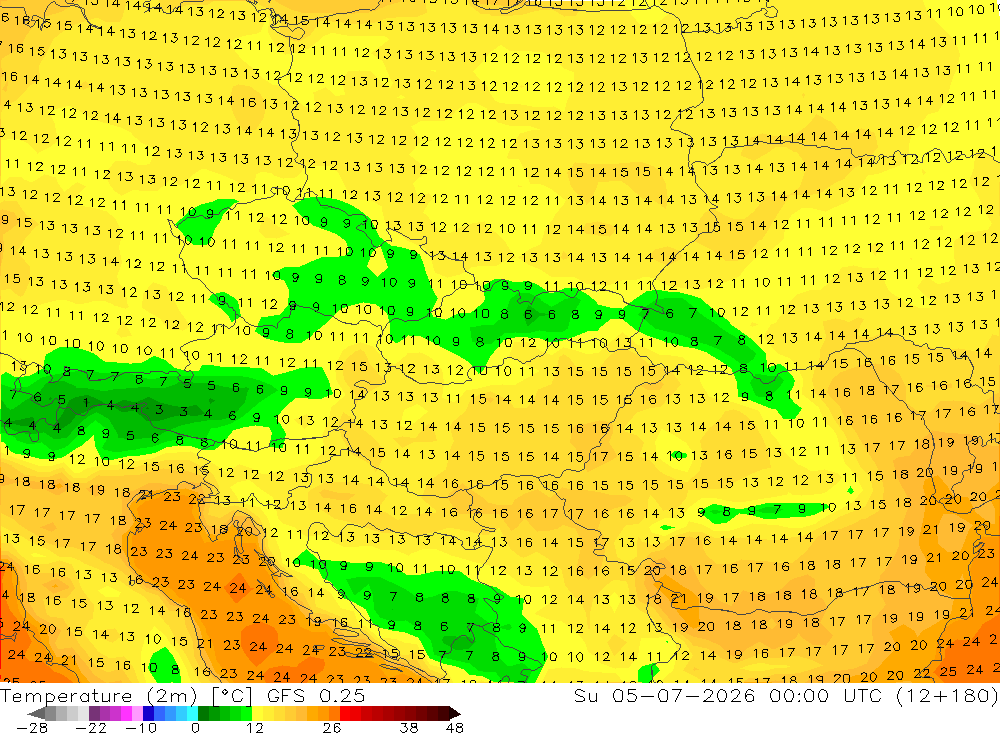Click the '12' legend label under color bar
This screenshot has height=733, width=1000.
[x=254, y=727]
